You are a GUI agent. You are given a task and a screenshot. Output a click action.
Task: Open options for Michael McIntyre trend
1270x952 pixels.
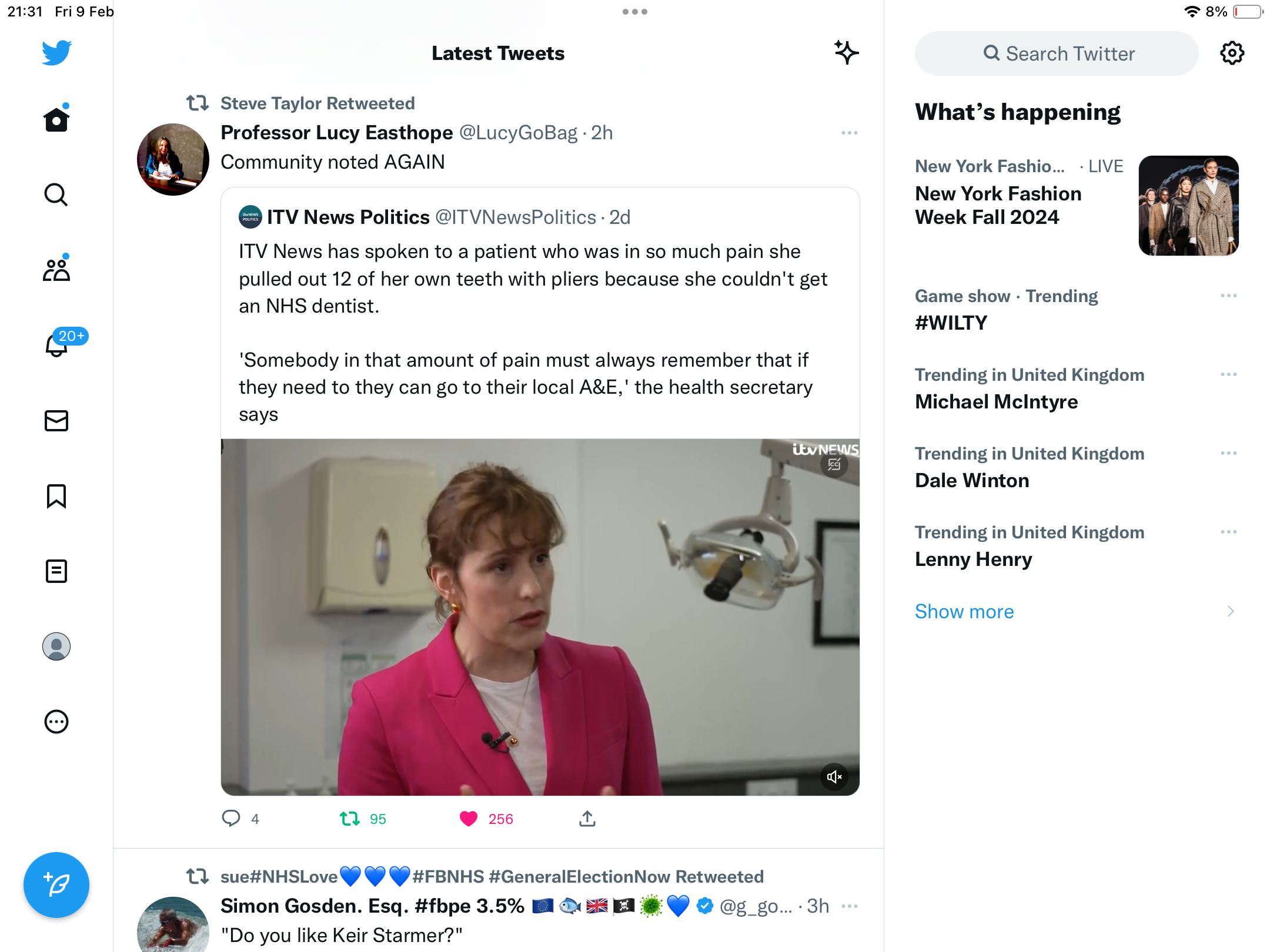(x=1229, y=374)
